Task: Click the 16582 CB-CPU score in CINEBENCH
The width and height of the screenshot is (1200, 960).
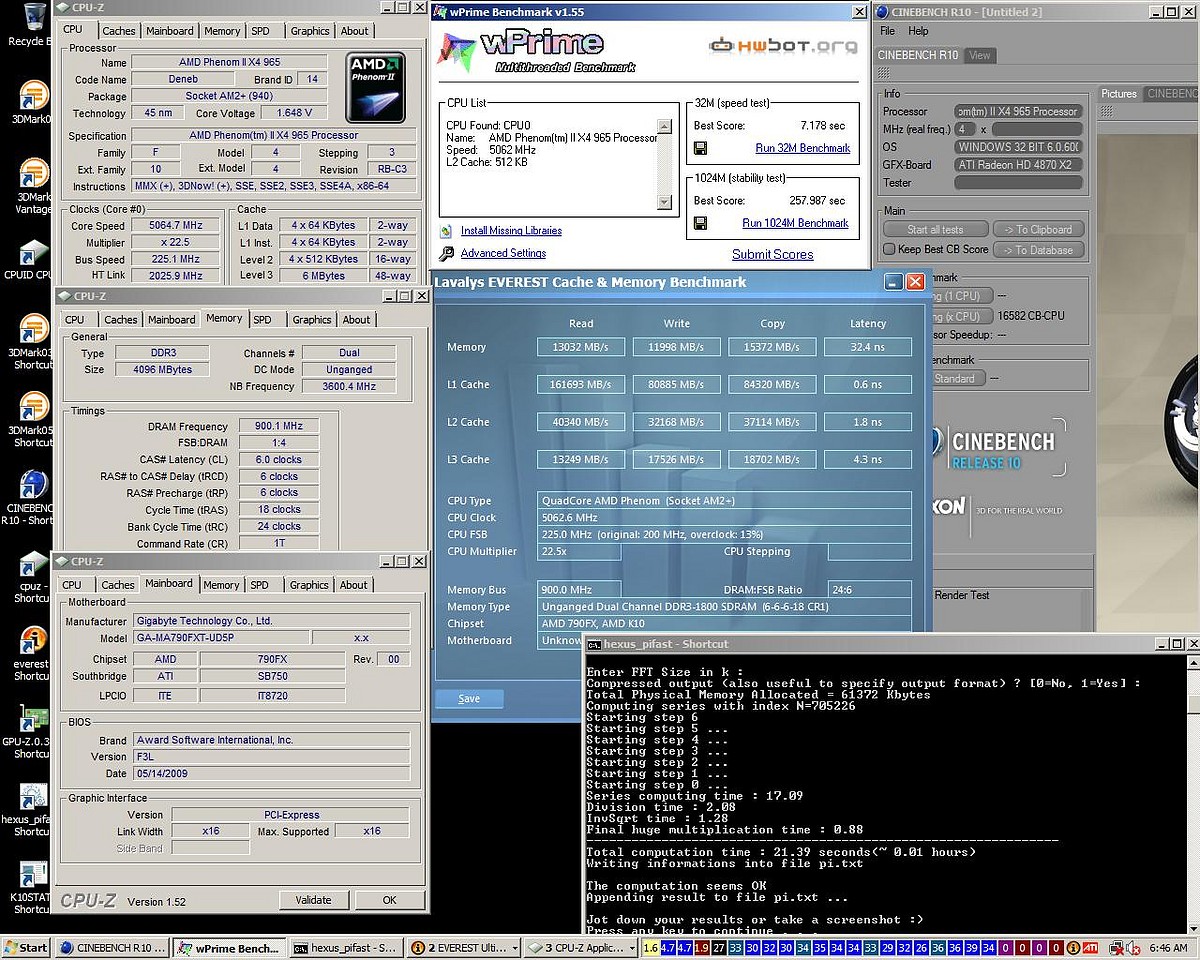Action: [x=1030, y=316]
